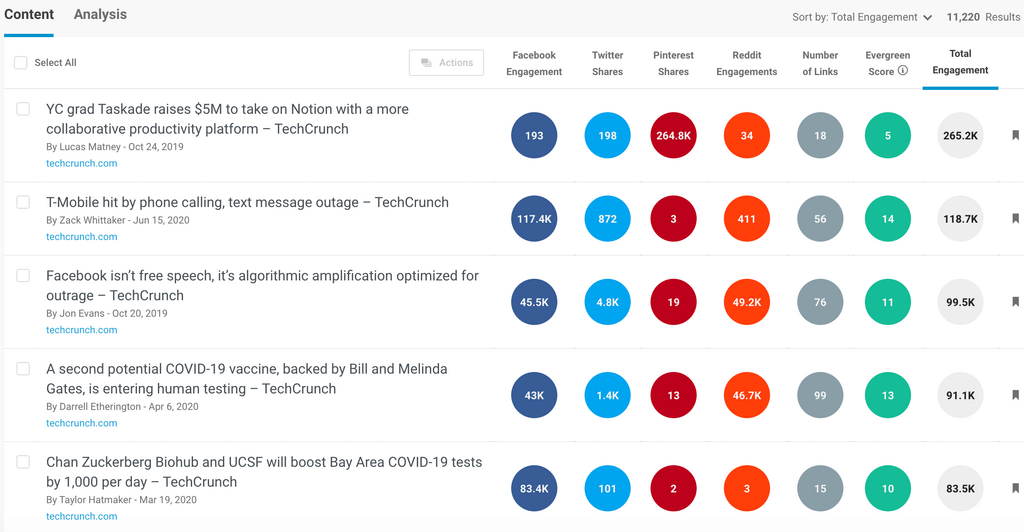
Task: Switch to the Analysis tab
Action: 100,15
